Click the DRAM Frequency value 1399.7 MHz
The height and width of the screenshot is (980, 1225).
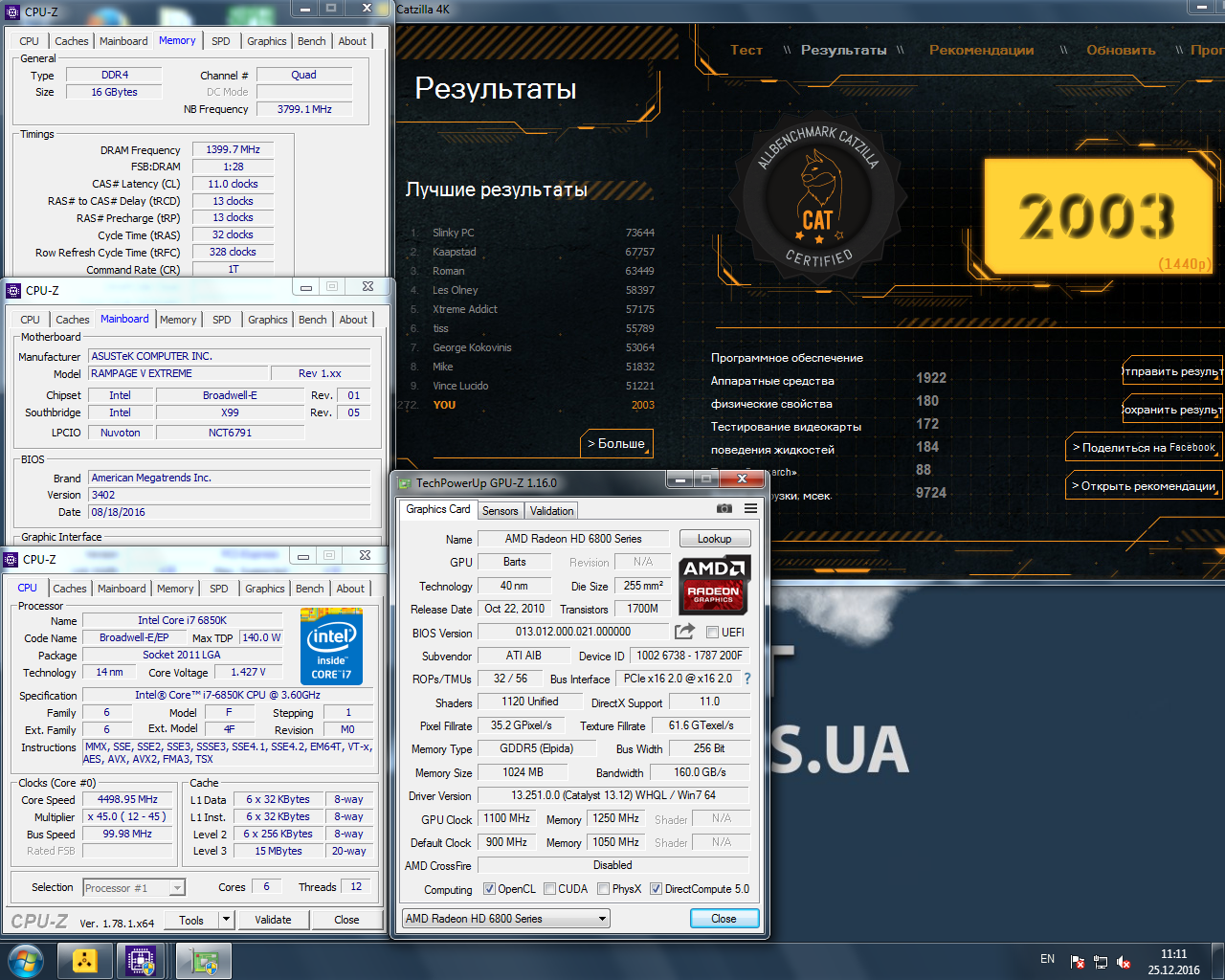tap(234, 149)
